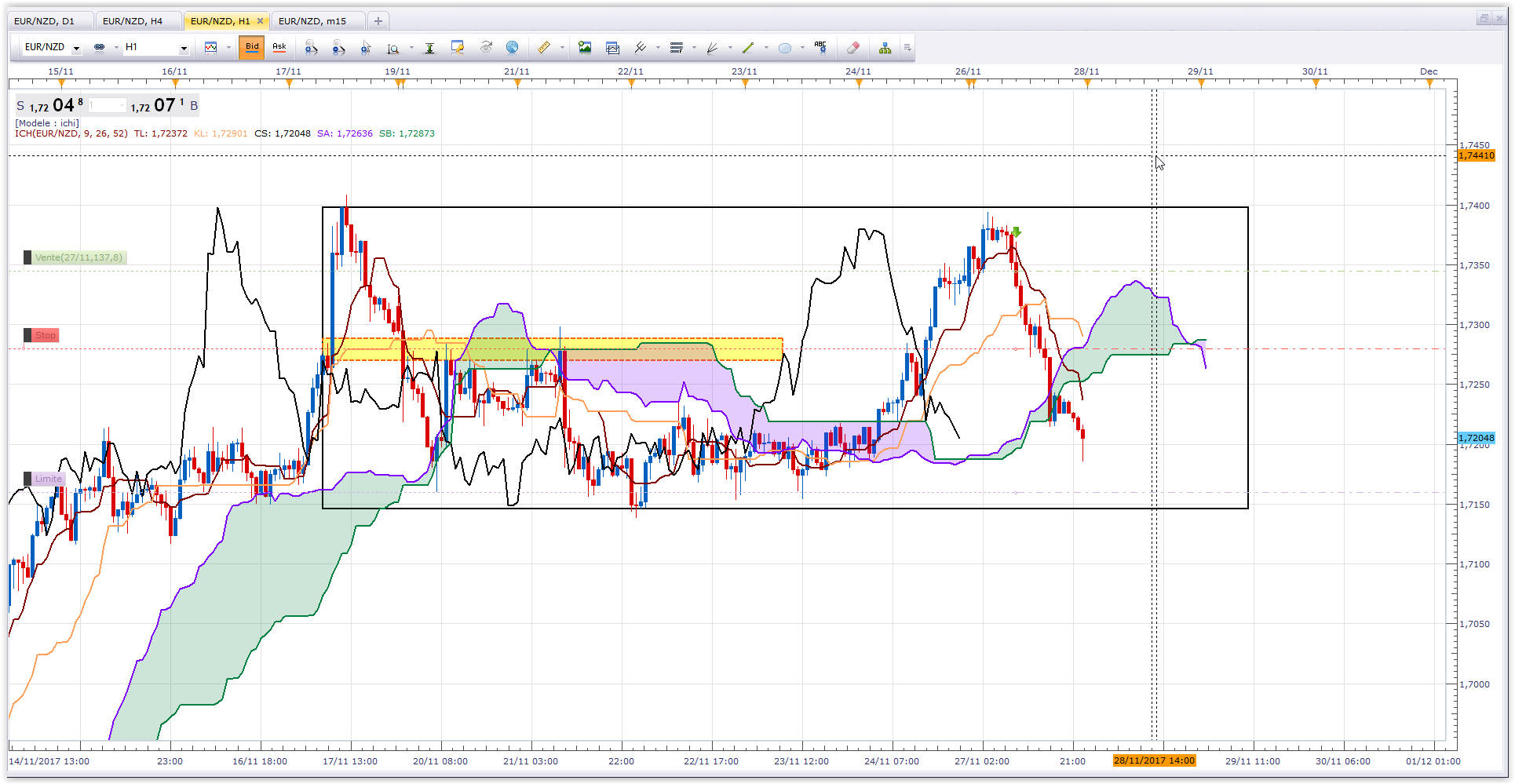
Task: Zoom out of the chart
Action: click(x=338, y=48)
